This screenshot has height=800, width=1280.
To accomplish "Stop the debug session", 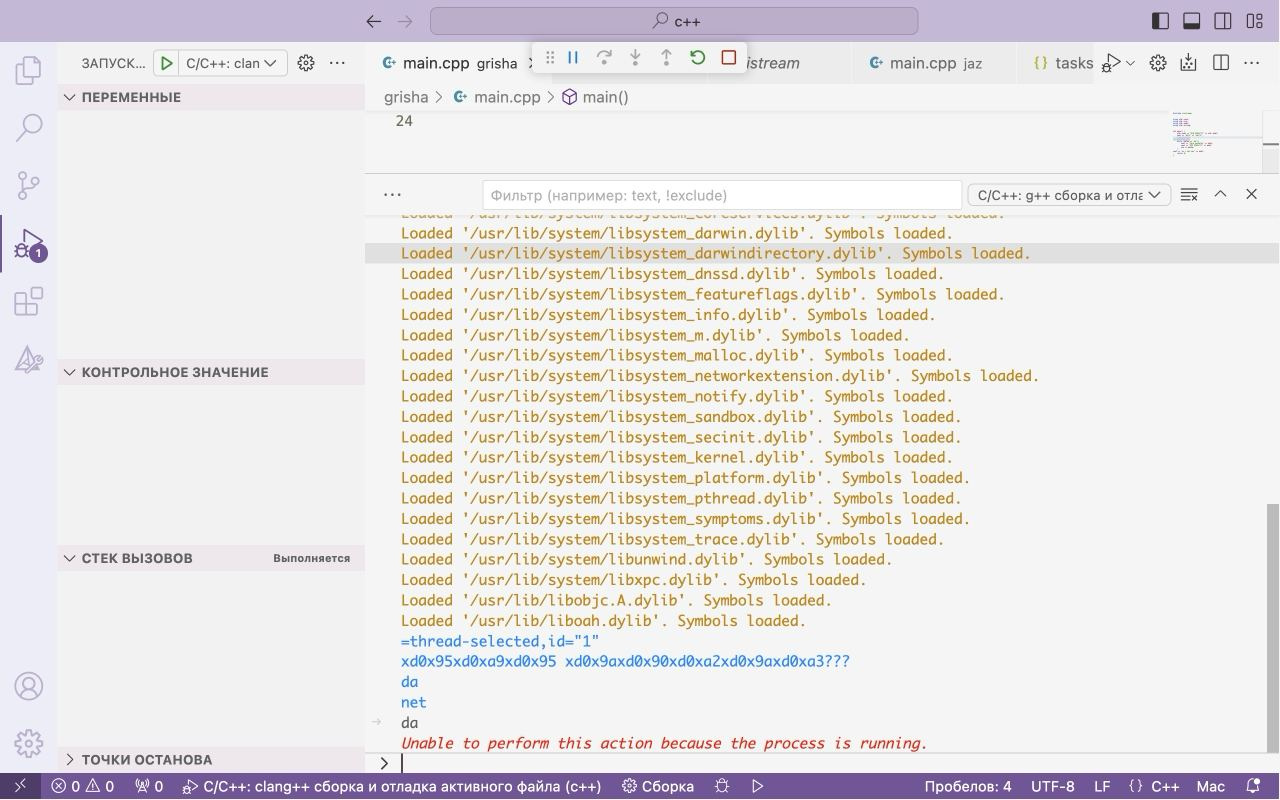I will (729, 58).
